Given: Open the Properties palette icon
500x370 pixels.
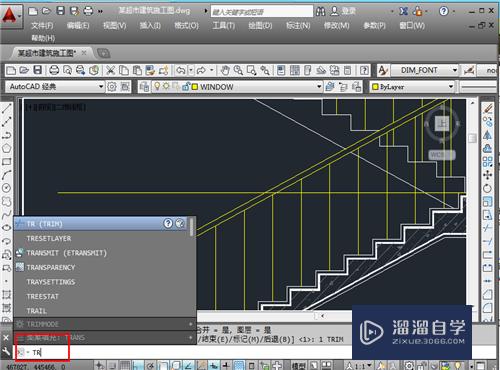Looking at the screenshot, I should 281,70.
